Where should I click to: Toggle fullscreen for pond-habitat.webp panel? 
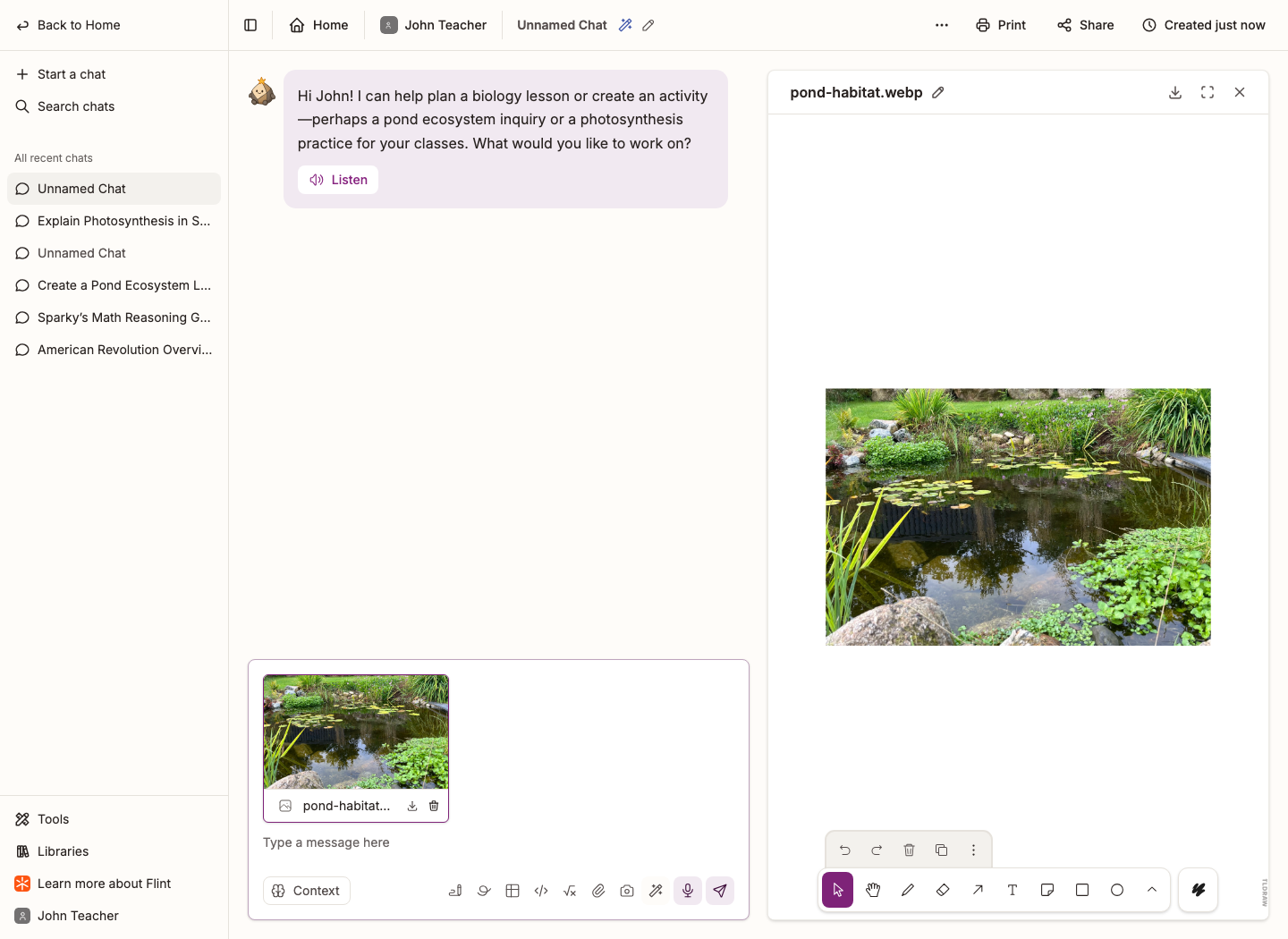[1207, 92]
